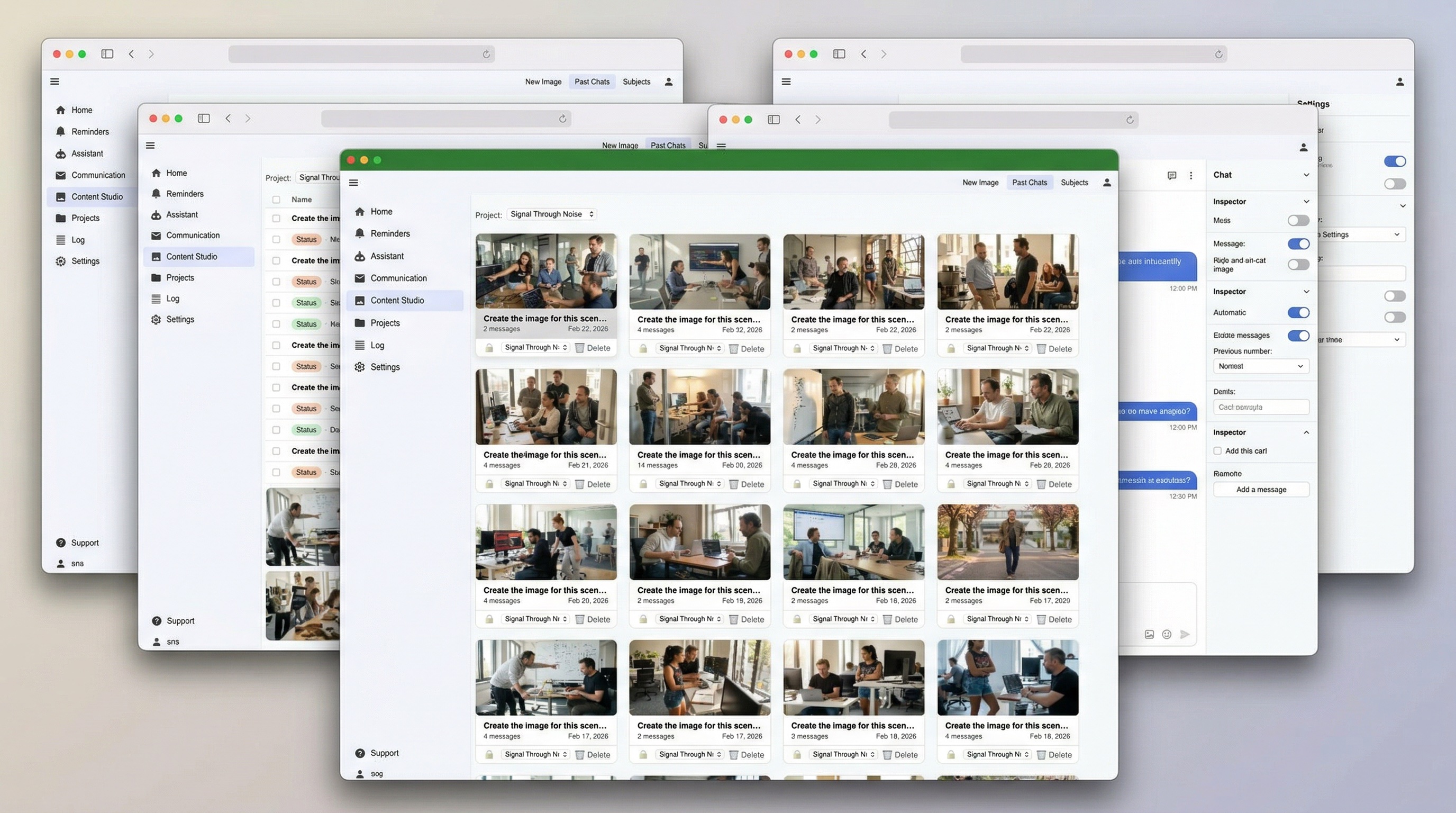Open the 'Nomest' previous number dropdown
This screenshot has width=1456, height=813.
pos(1260,366)
